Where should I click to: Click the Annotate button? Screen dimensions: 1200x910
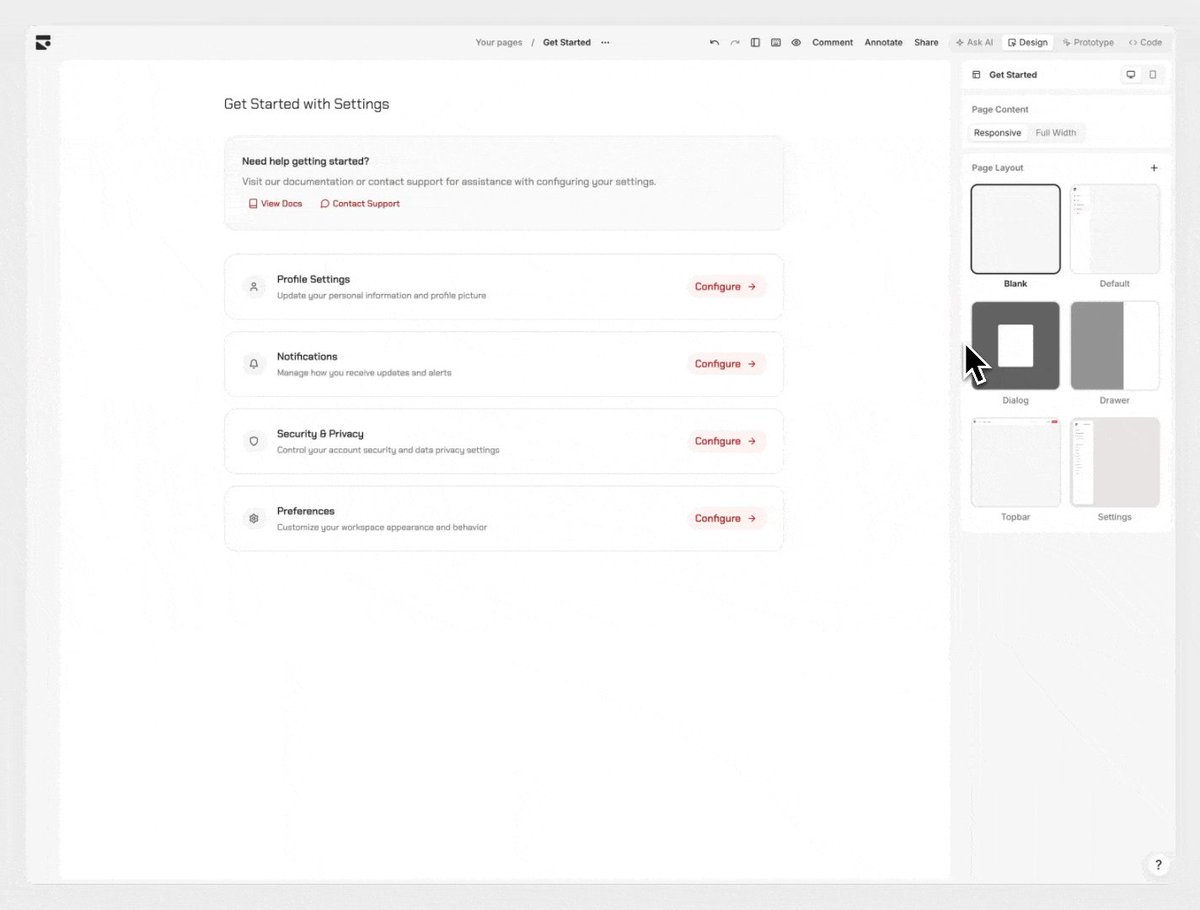coord(883,43)
